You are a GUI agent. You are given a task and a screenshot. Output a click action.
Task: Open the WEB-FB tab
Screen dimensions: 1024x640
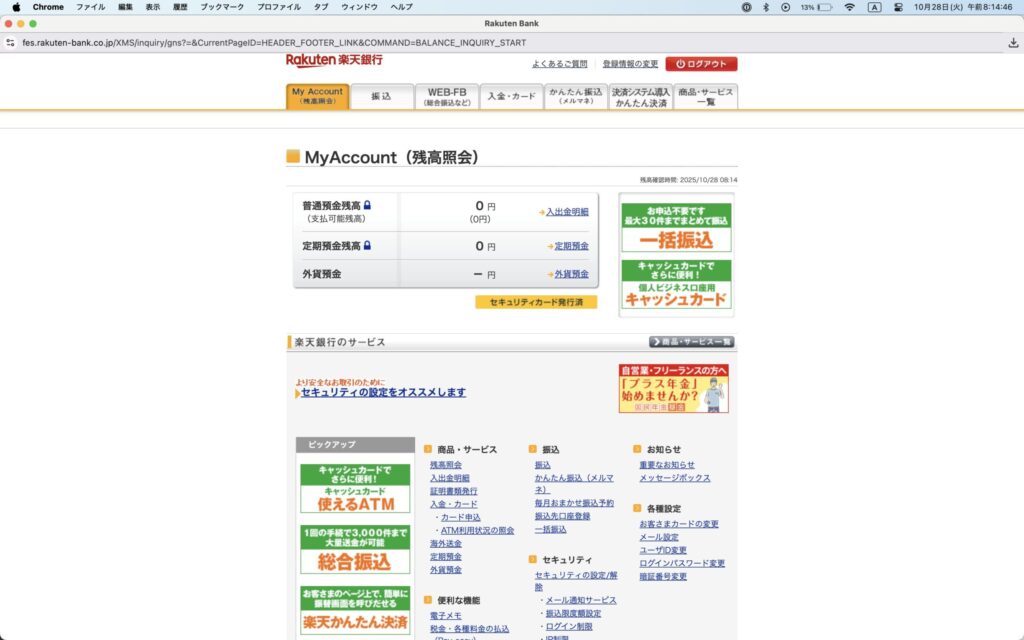point(446,97)
